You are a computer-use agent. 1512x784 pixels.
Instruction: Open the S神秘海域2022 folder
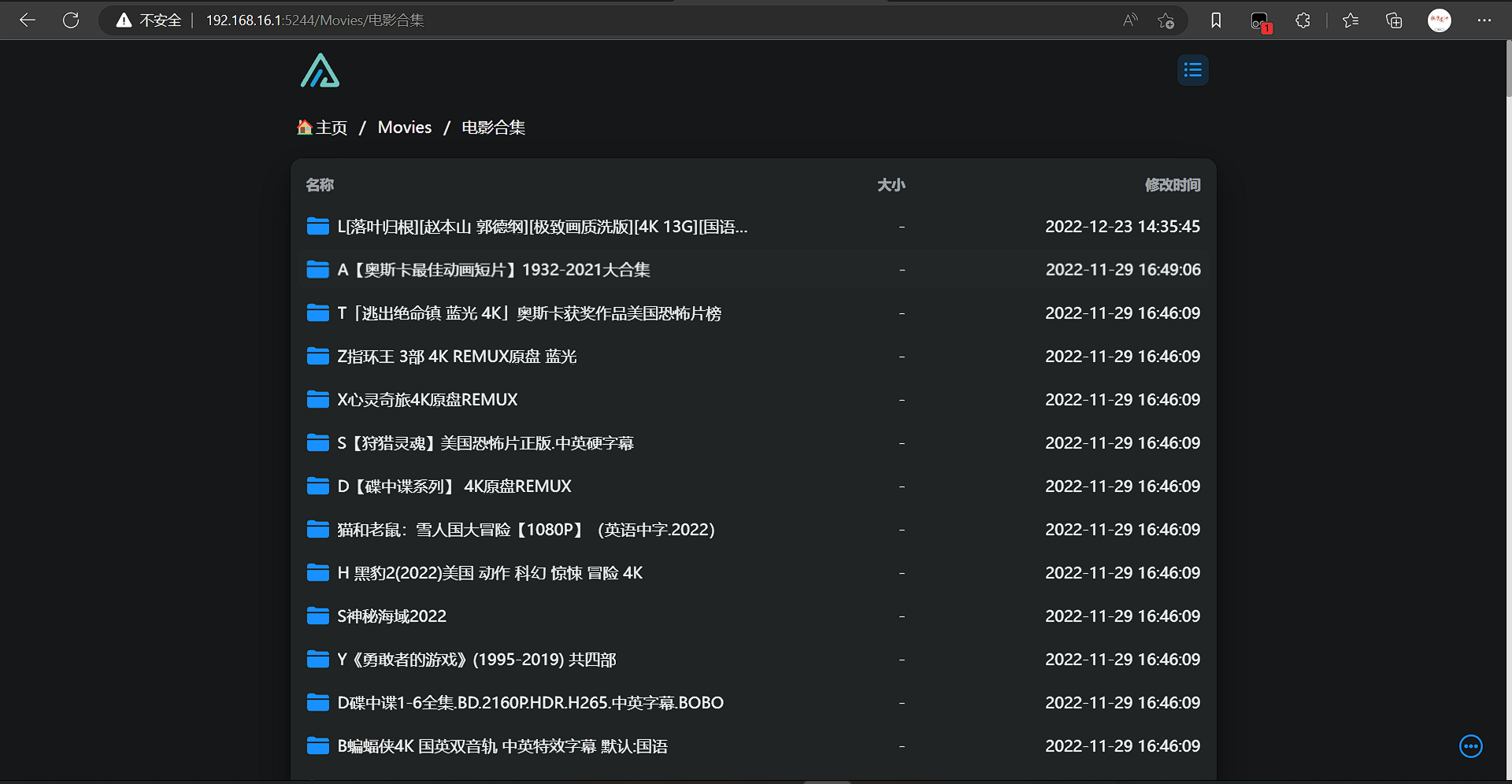pos(391,616)
